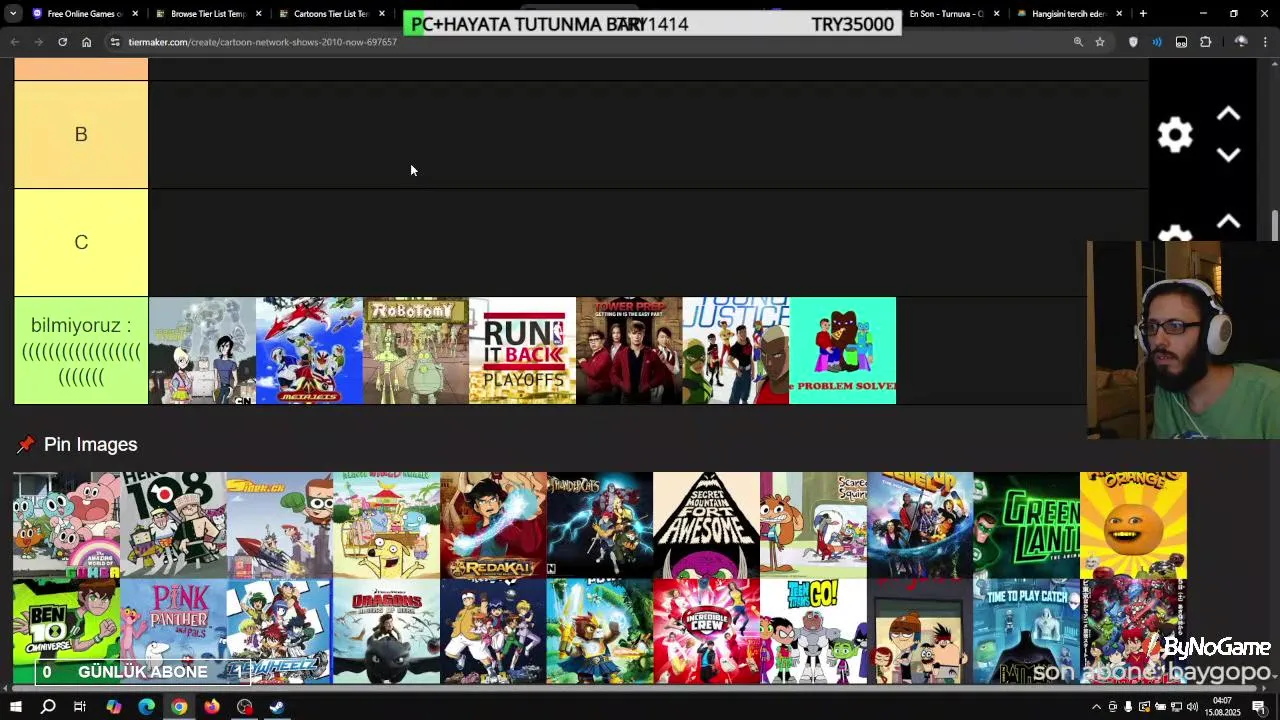Close the Browse Tier List Templates tab
Screen dimensions: 1280x720
coord(259,14)
